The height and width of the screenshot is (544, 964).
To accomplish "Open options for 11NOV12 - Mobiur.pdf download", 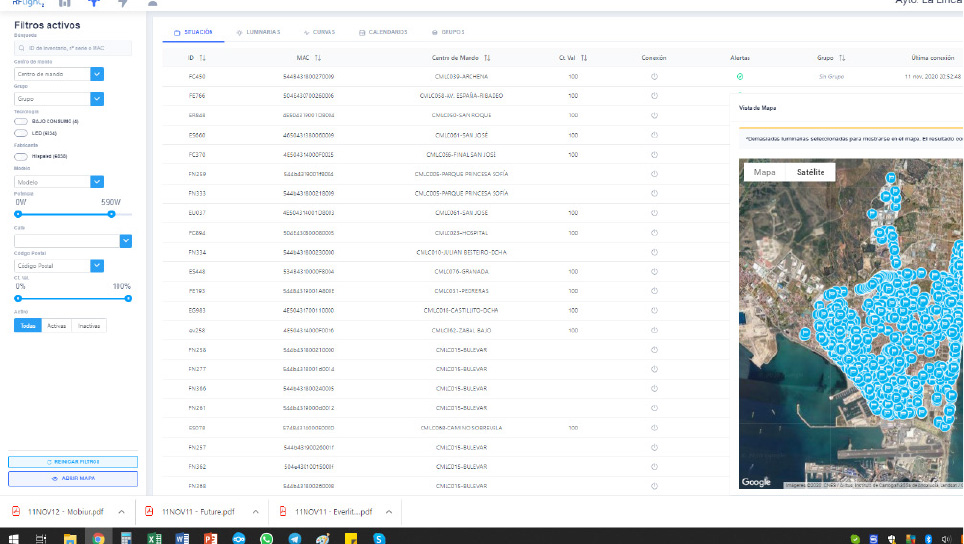I will tap(122, 512).
